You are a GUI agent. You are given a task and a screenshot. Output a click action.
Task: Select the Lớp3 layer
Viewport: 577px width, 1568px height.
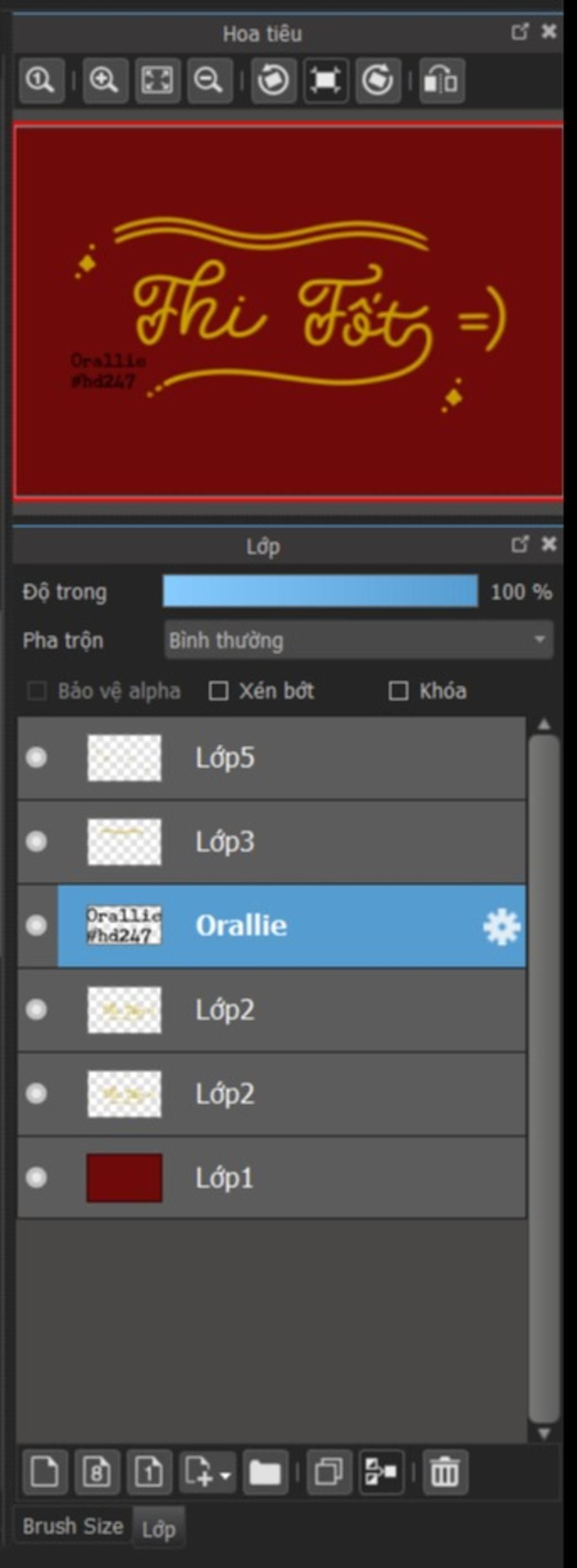(x=272, y=842)
